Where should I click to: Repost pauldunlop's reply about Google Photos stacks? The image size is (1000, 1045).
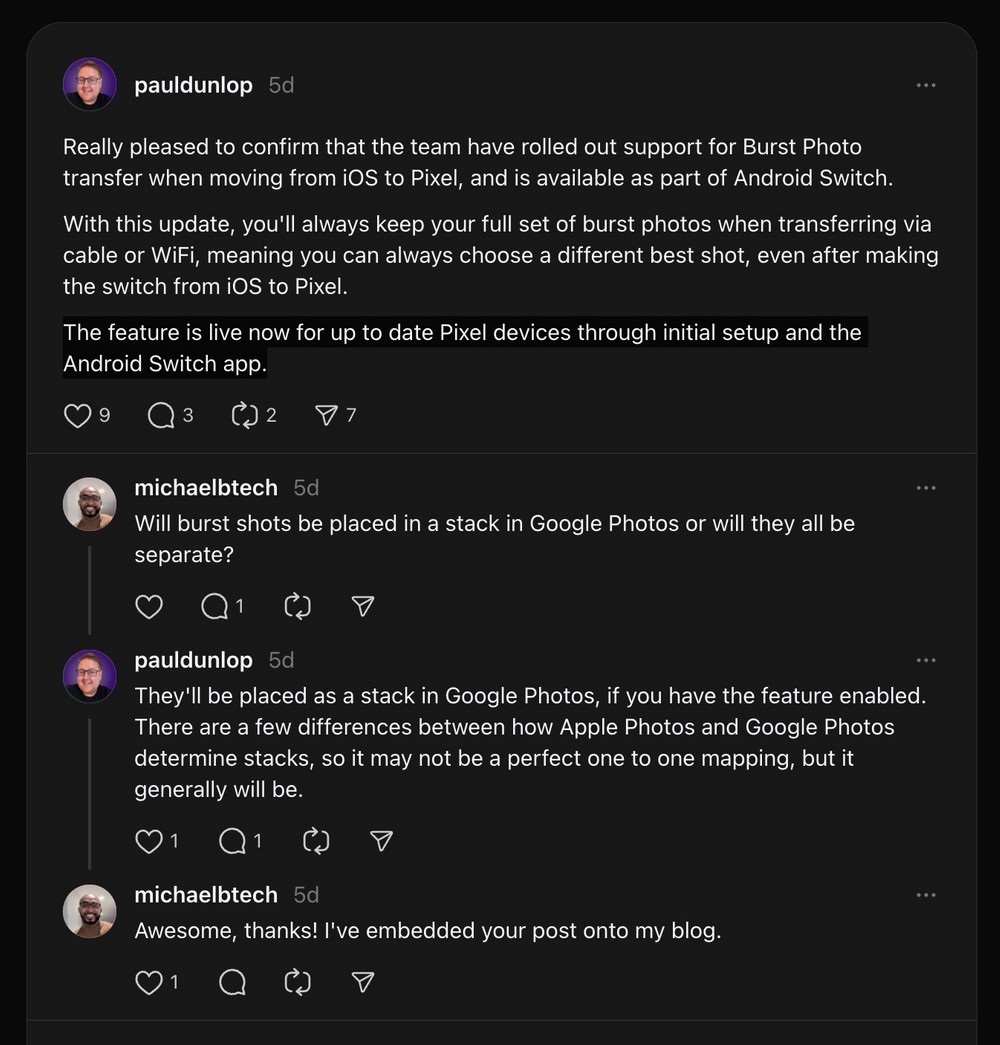coord(315,842)
